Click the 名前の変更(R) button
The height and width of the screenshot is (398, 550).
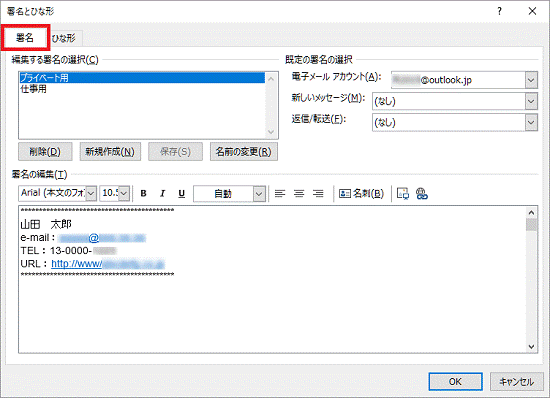tap(244, 151)
